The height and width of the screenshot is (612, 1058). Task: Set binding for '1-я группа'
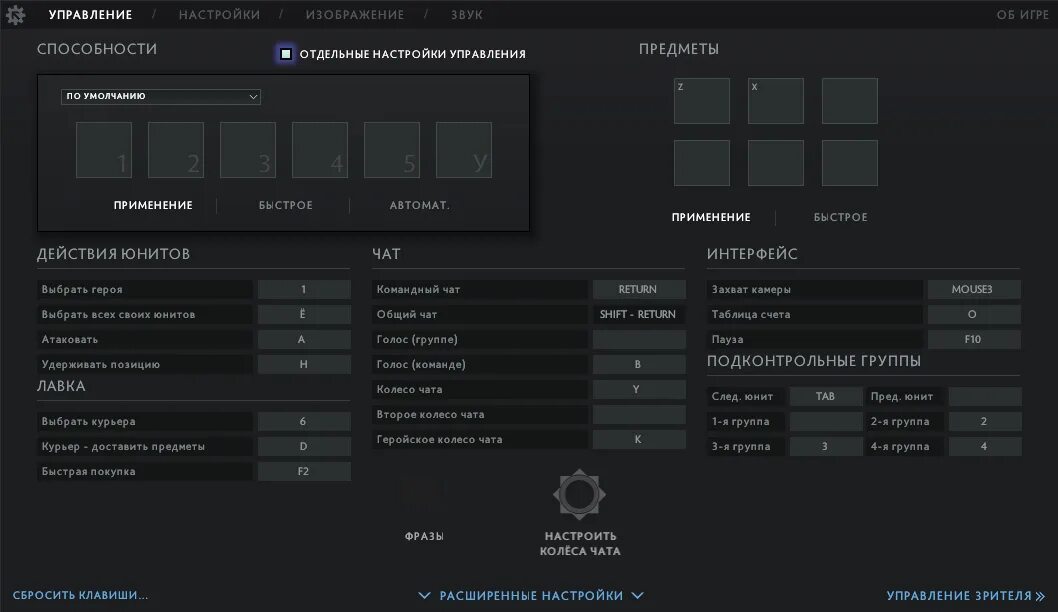[826, 422]
